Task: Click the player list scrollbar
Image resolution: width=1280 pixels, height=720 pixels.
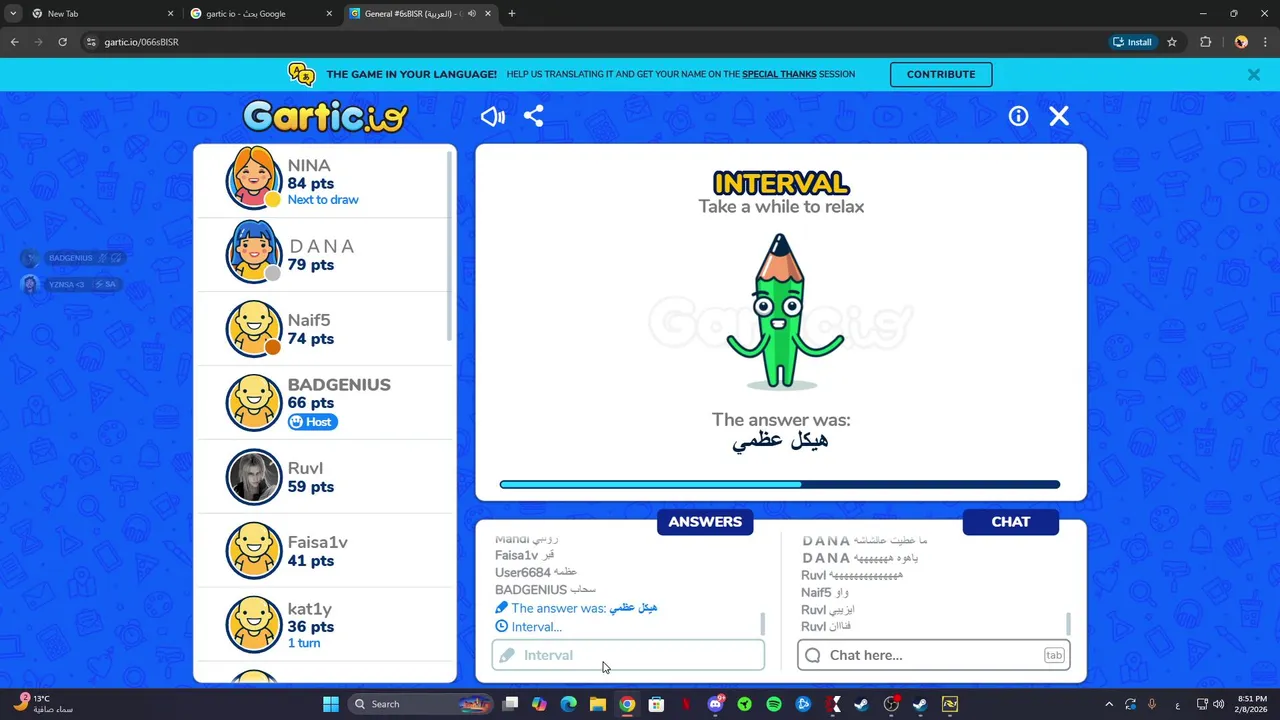Action: click(450, 245)
